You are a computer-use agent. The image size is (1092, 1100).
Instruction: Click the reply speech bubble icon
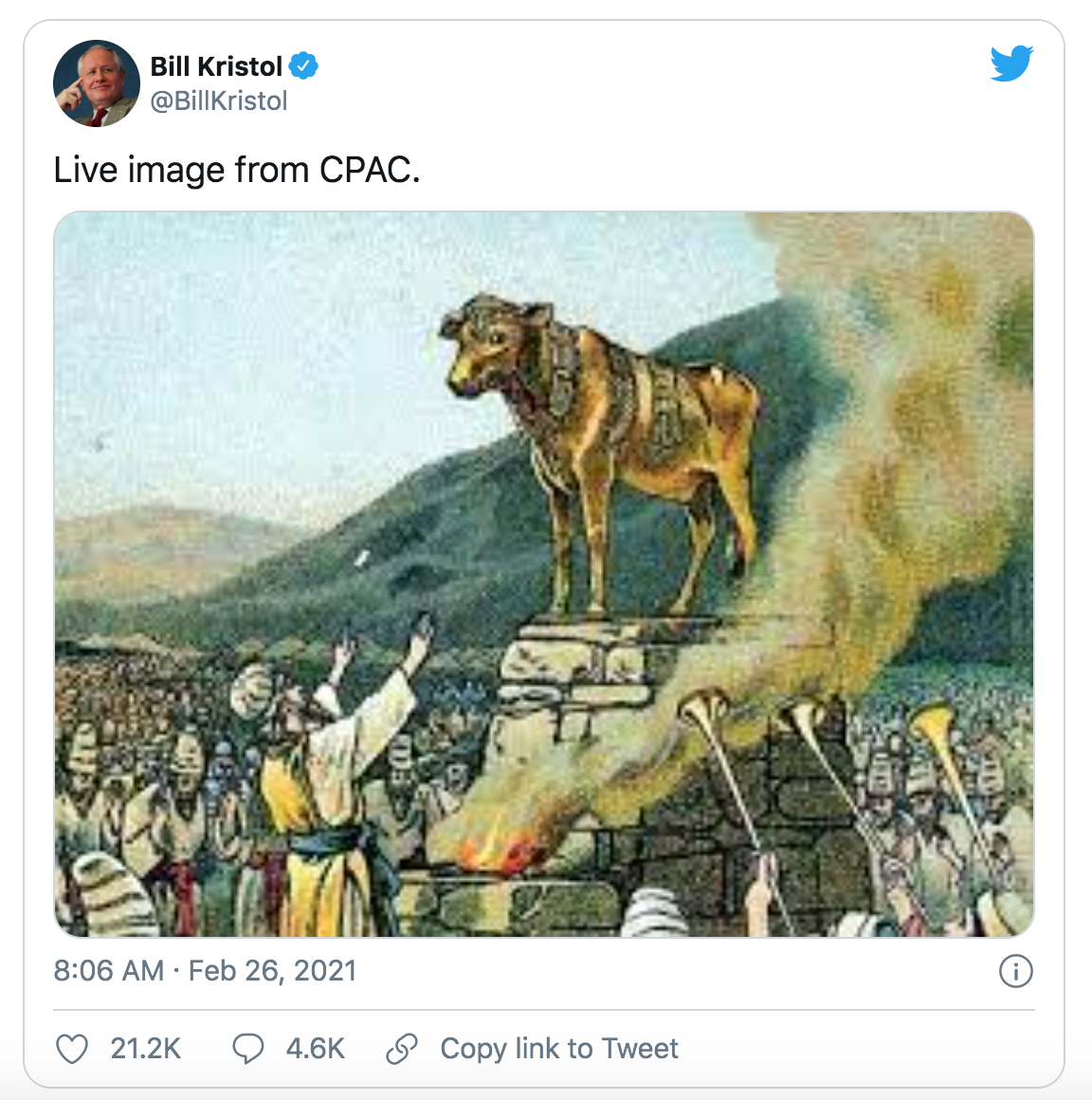[x=248, y=1049]
